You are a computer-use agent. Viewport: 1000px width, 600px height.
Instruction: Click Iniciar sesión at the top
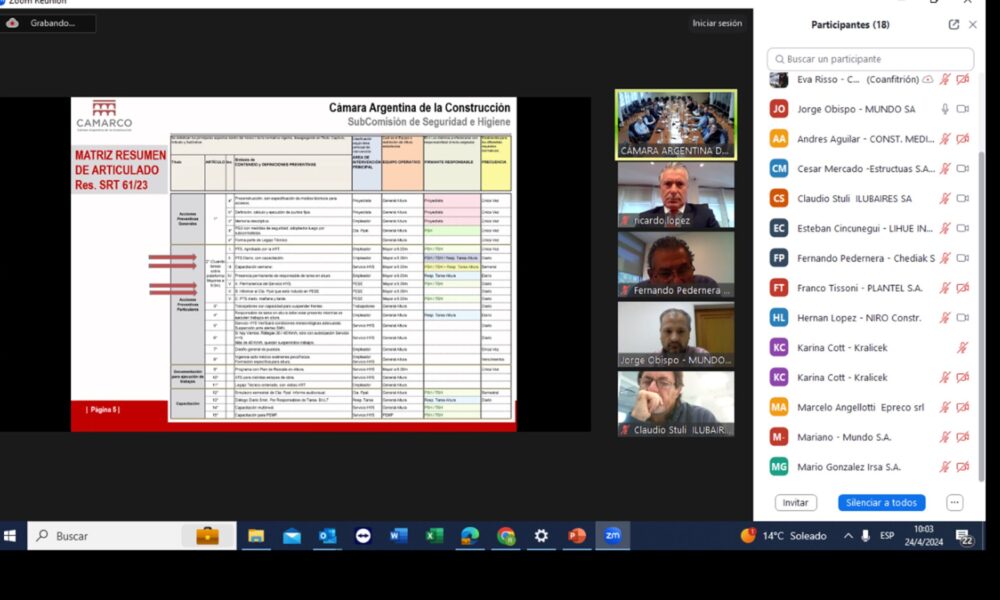pos(717,23)
